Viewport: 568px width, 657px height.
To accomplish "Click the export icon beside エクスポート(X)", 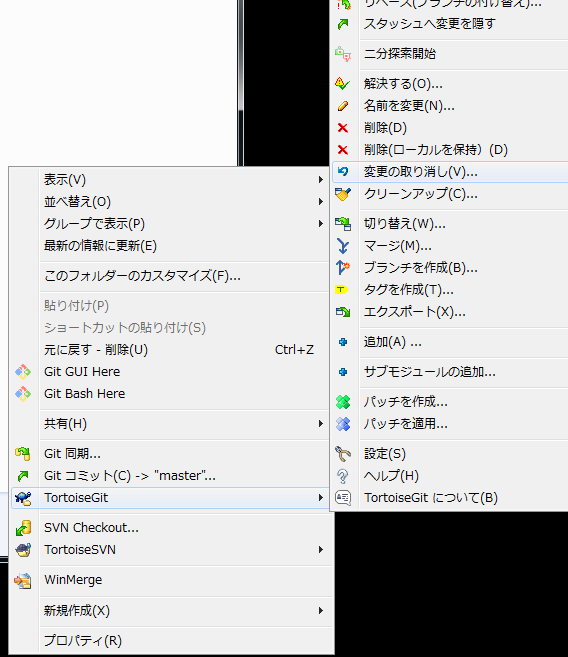I will [x=343, y=312].
